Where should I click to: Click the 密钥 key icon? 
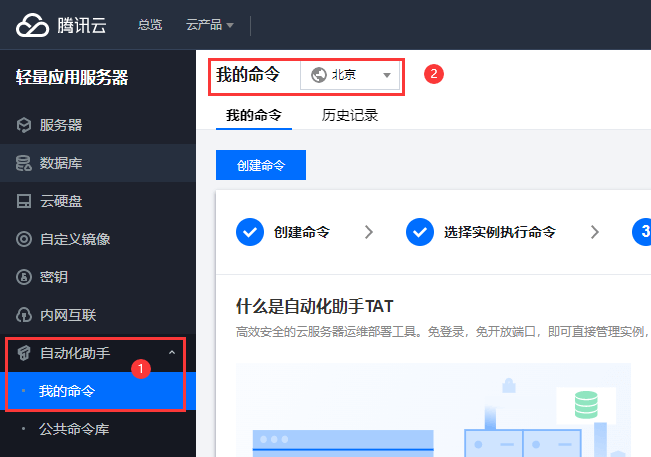point(23,277)
